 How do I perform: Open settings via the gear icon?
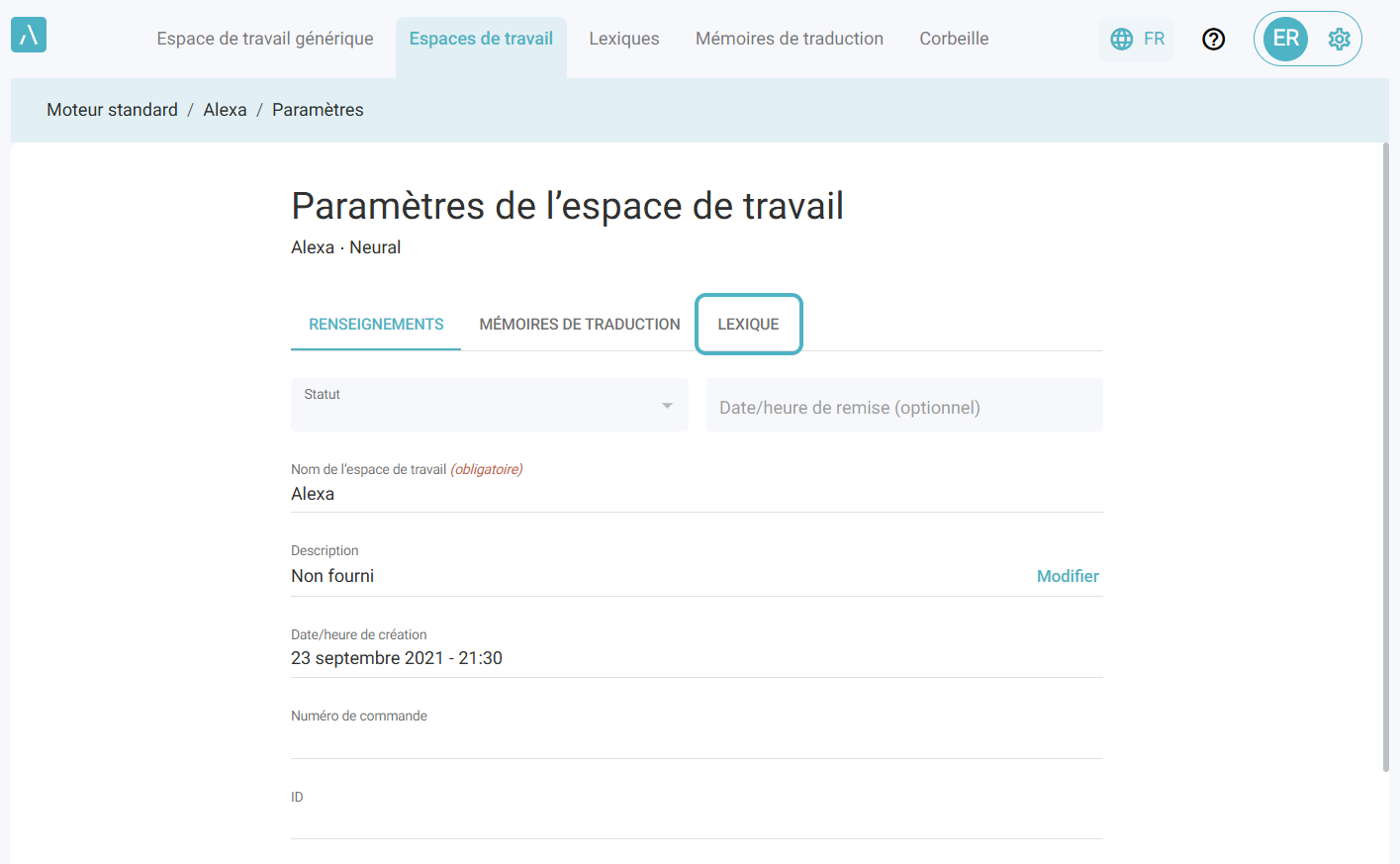pos(1339,39)
